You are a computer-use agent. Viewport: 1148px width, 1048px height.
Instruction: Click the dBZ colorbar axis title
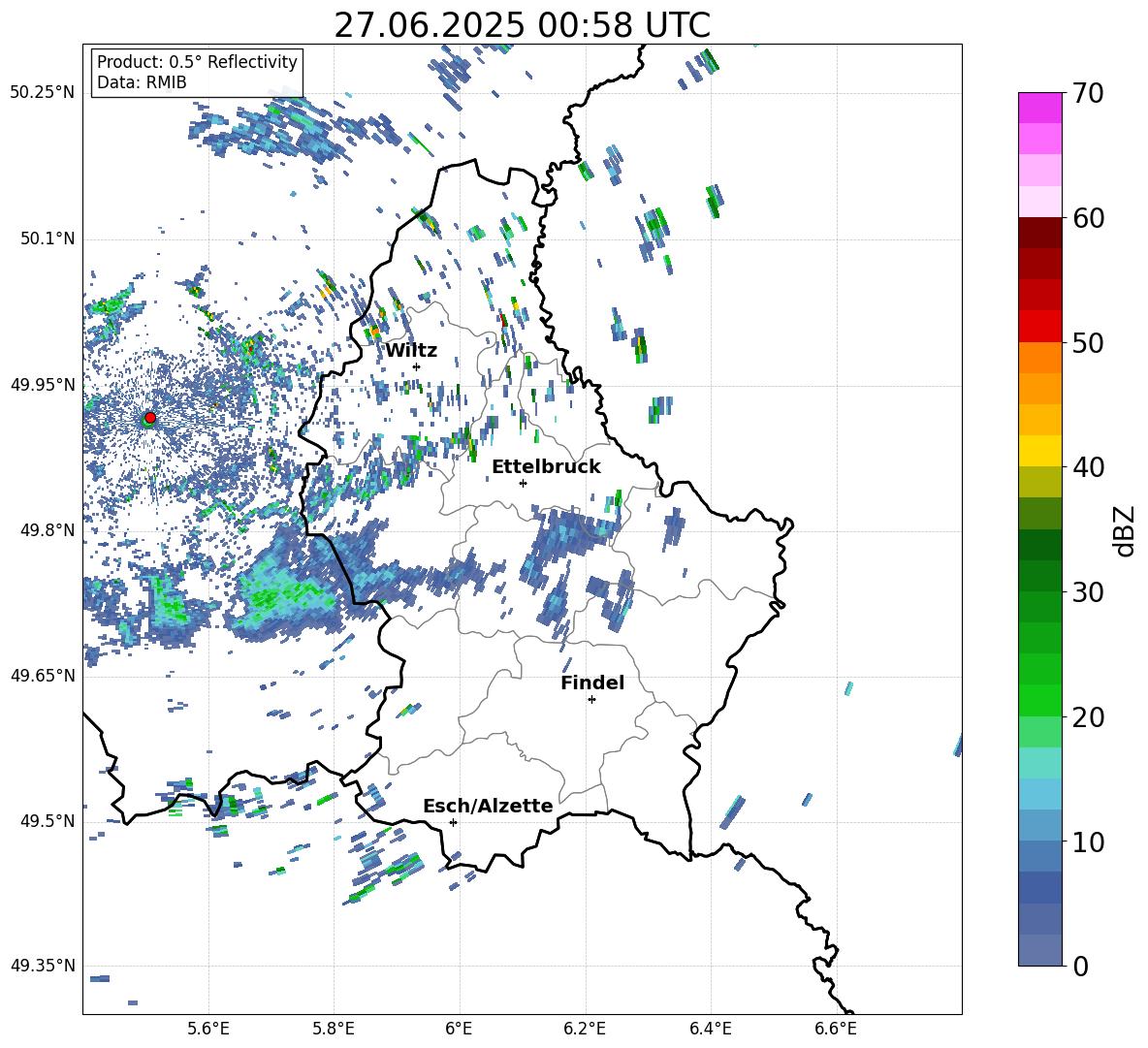(x=1126, y=530)
